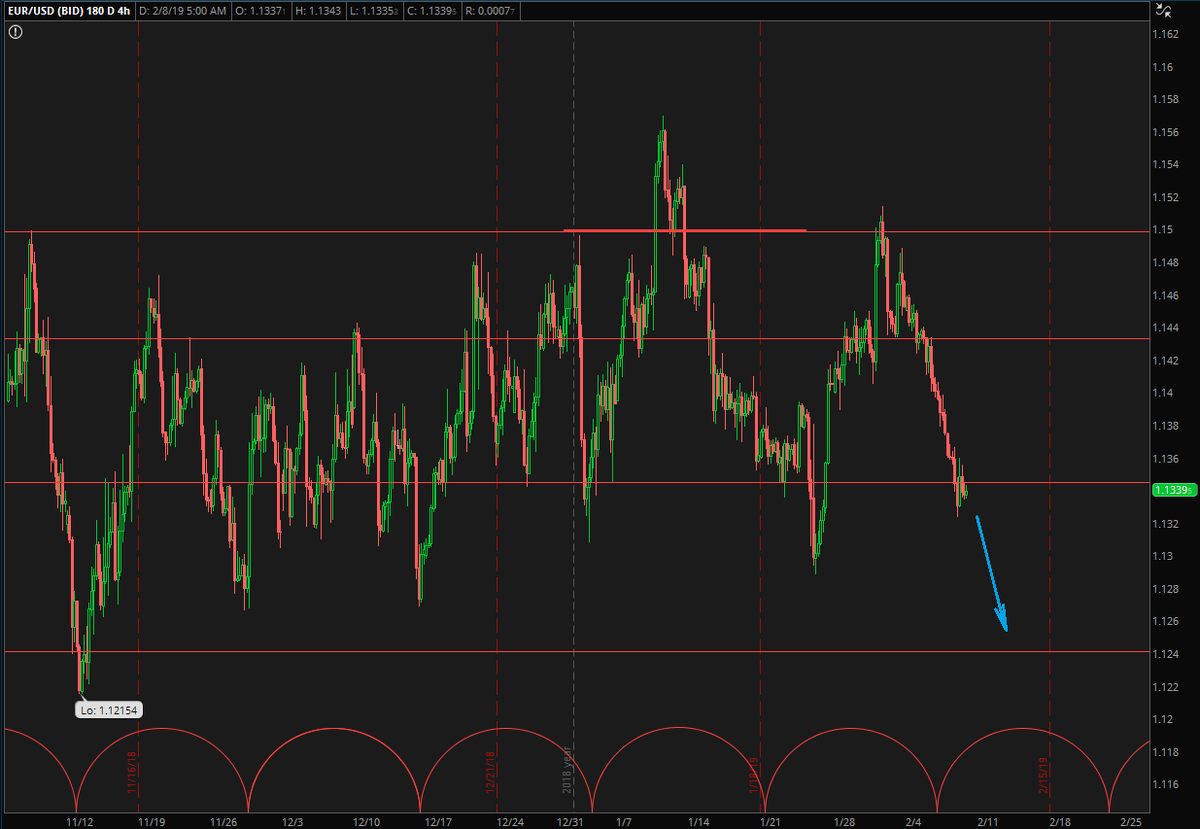Image resolution: width=1200 pixels, height=829 pixels.
Task: Click the 1.144 price axis label
Action: coord(1165,328)
